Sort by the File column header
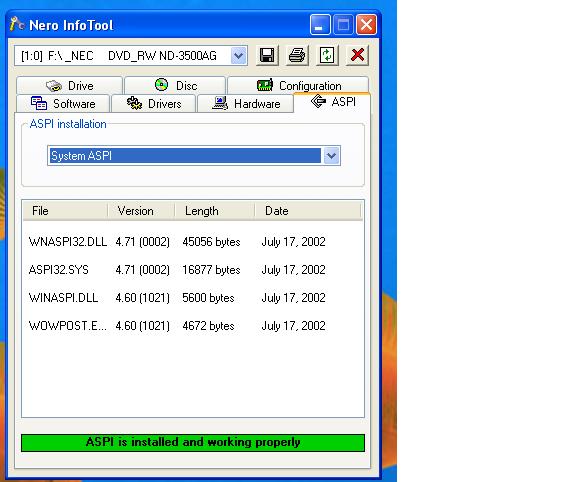576x482 pixels. click(x=65, y=211)
